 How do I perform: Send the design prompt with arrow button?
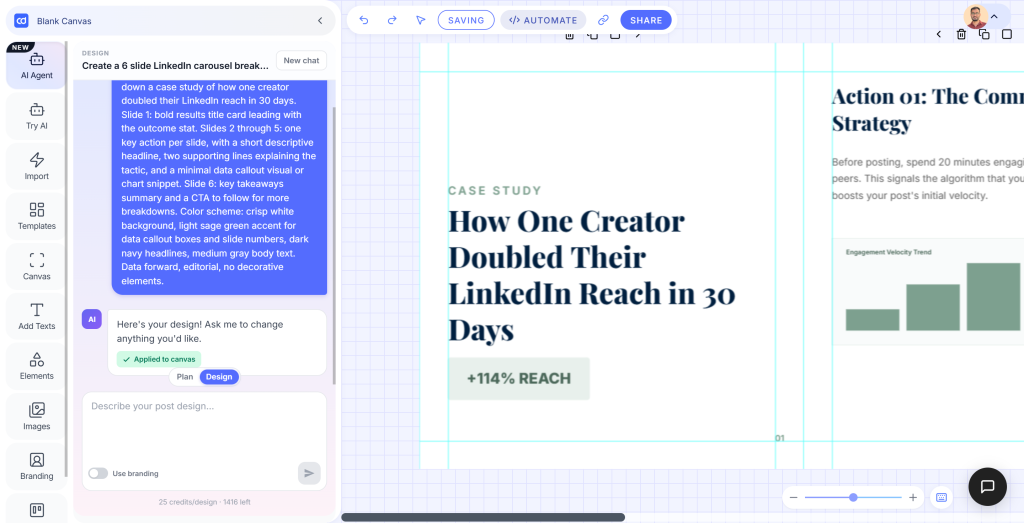(x=309, y=473)
